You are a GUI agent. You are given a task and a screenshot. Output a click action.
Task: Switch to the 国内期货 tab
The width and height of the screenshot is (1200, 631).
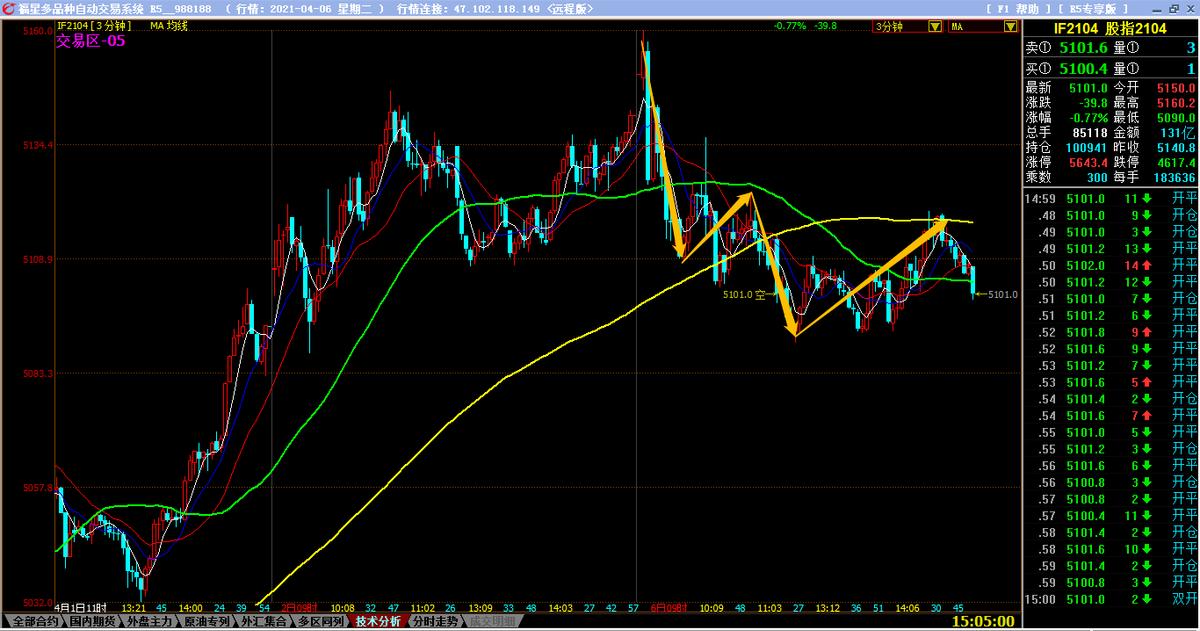pyautogui.click(x=92, y=621)
